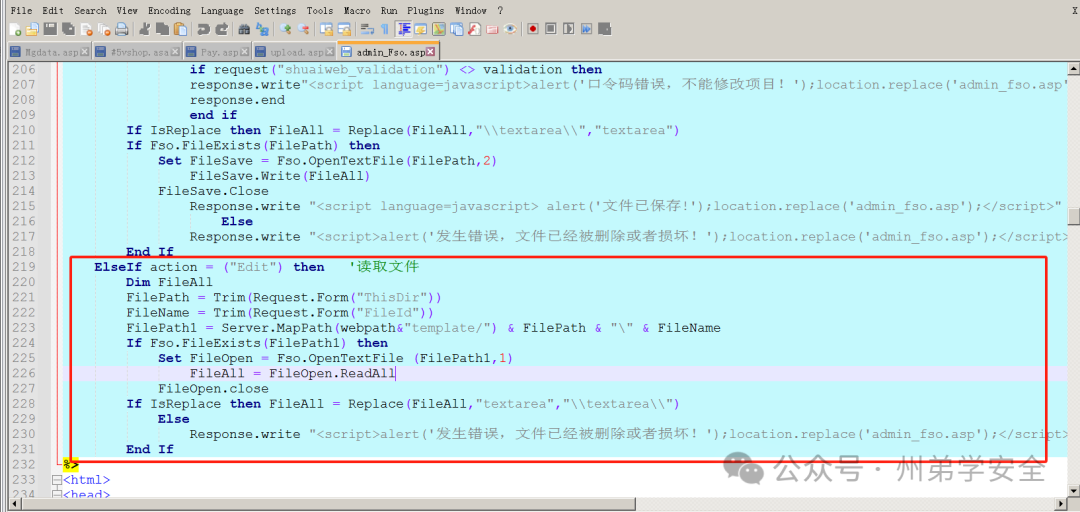This screenshot has width=1080, height=512.
Task: Switch to the upload.asp tab
Action: click(x=295, y=52)
